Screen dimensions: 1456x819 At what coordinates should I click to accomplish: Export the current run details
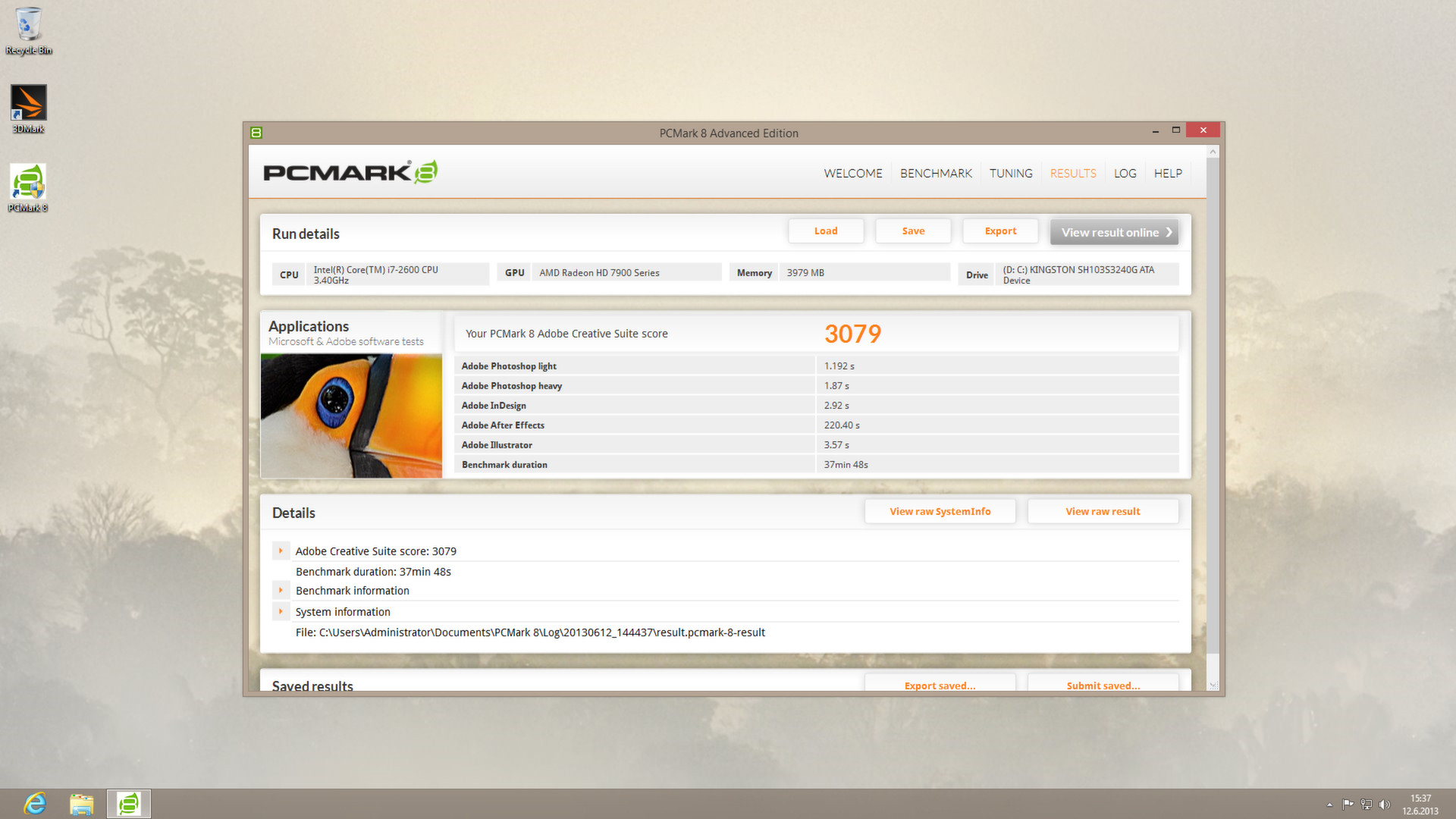click(x=999, y=231)
